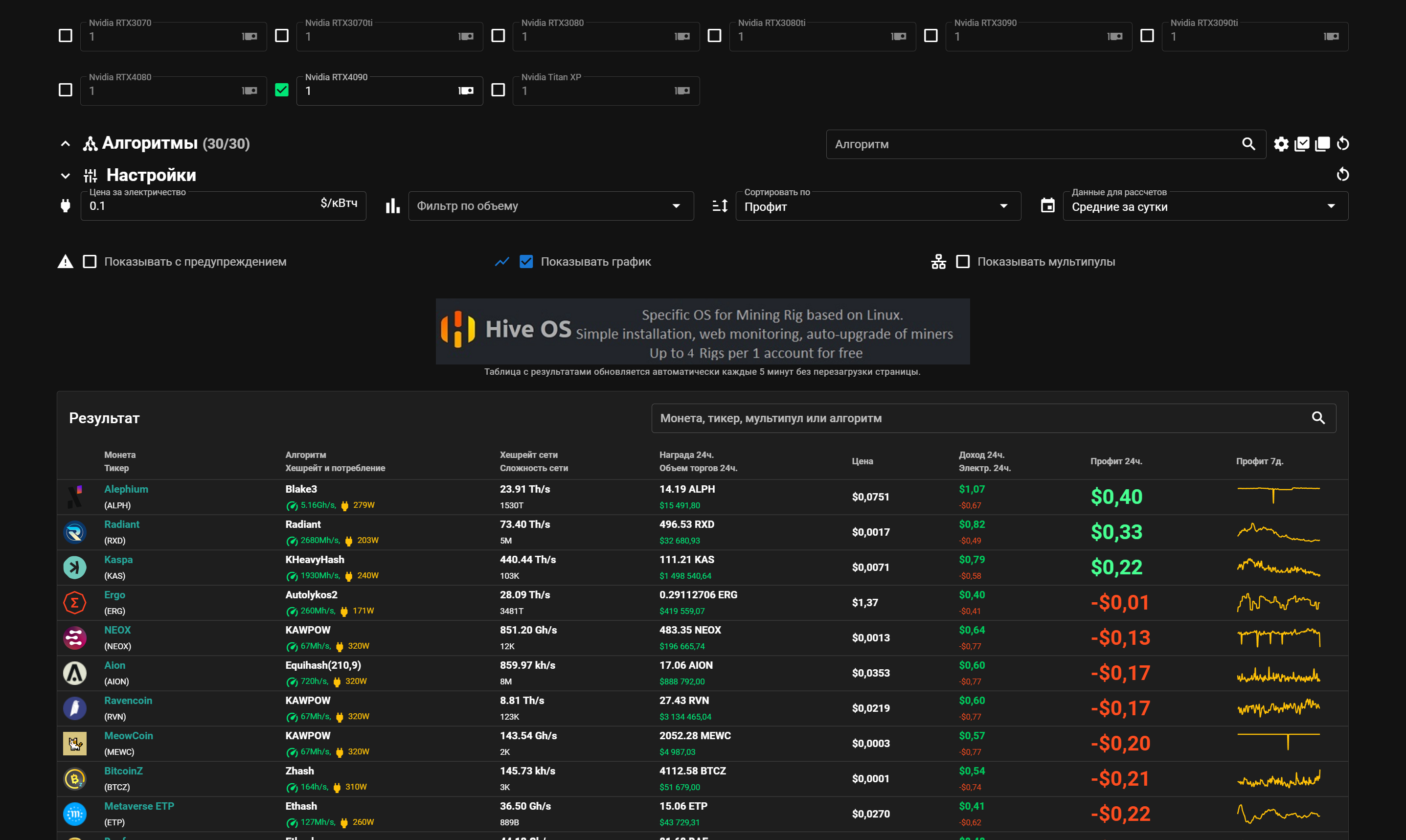This screenshot has width=1406, height=840.
Task: Toggle Показывать график checkbox
Action: click(x=526, y=262)
